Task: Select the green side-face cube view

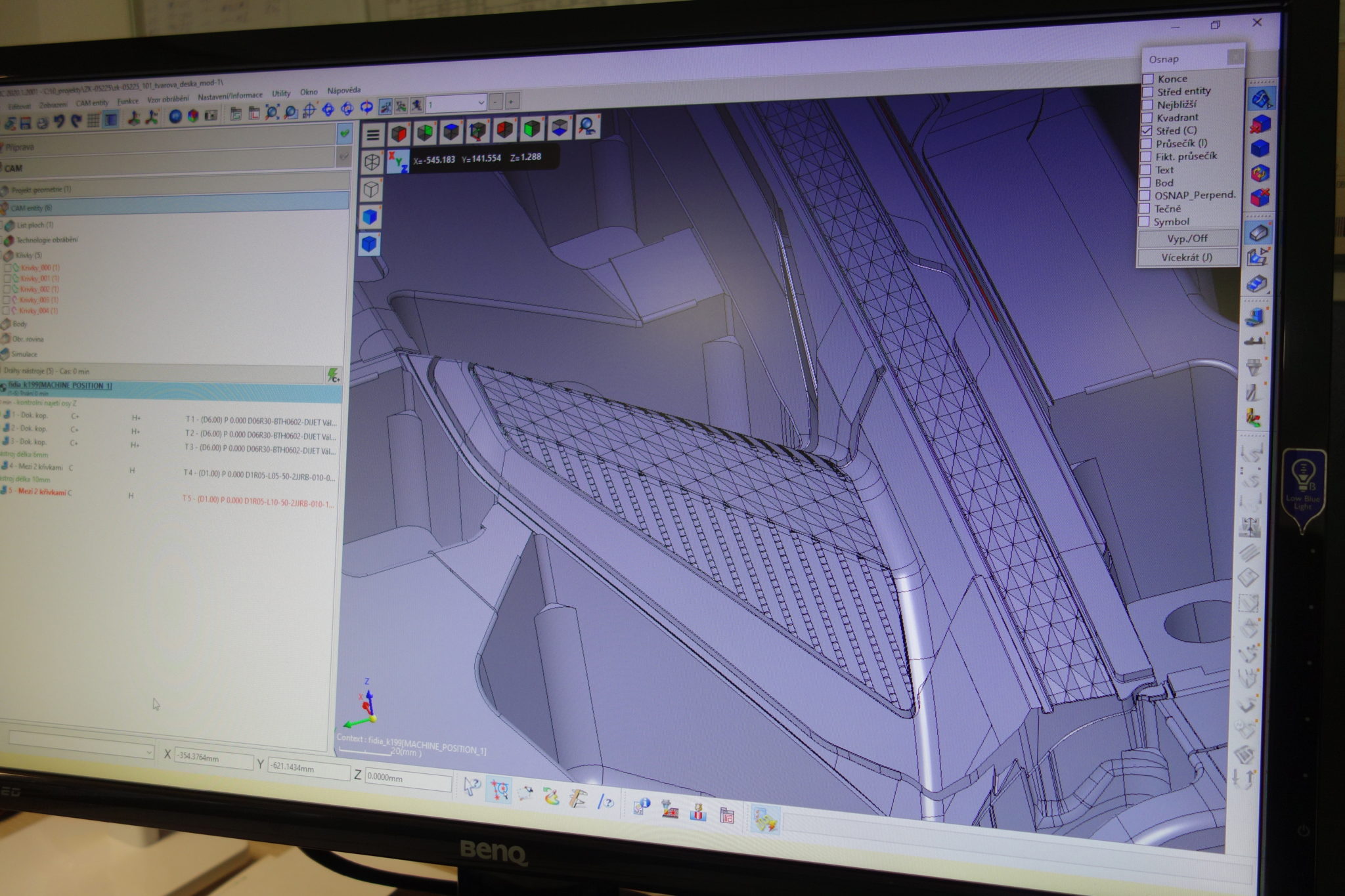Action: (x=425, y=132)
